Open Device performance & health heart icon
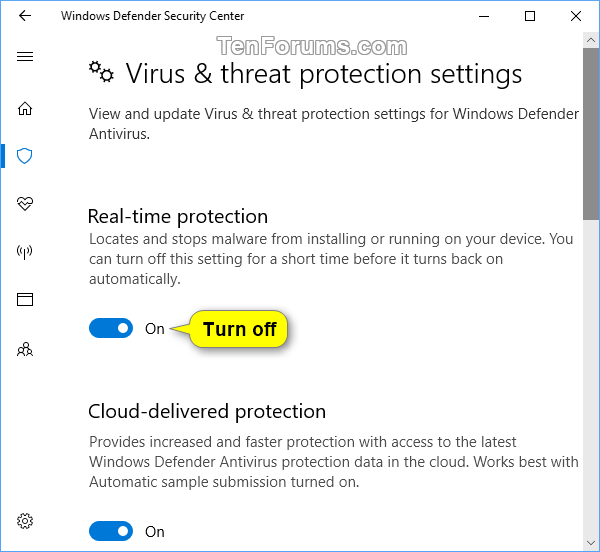The width and height of the screenshot is (600, 552). click(25, 204)
